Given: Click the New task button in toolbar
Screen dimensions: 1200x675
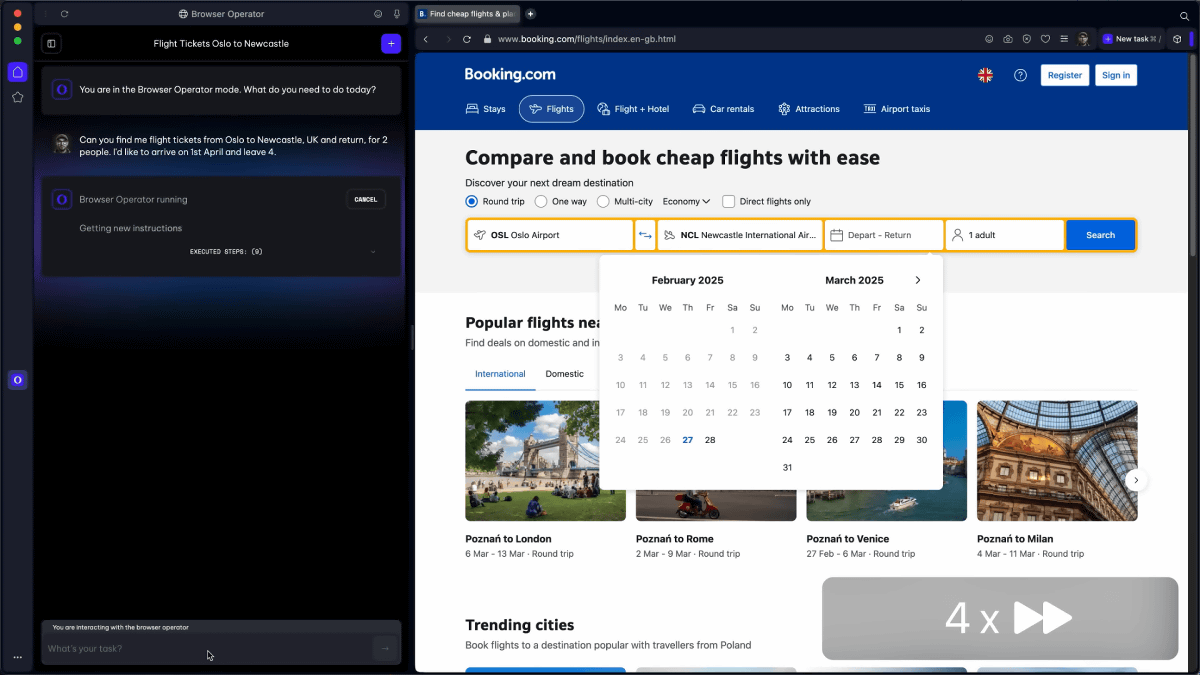Looking at the screenshot, I should (1130, 39).
